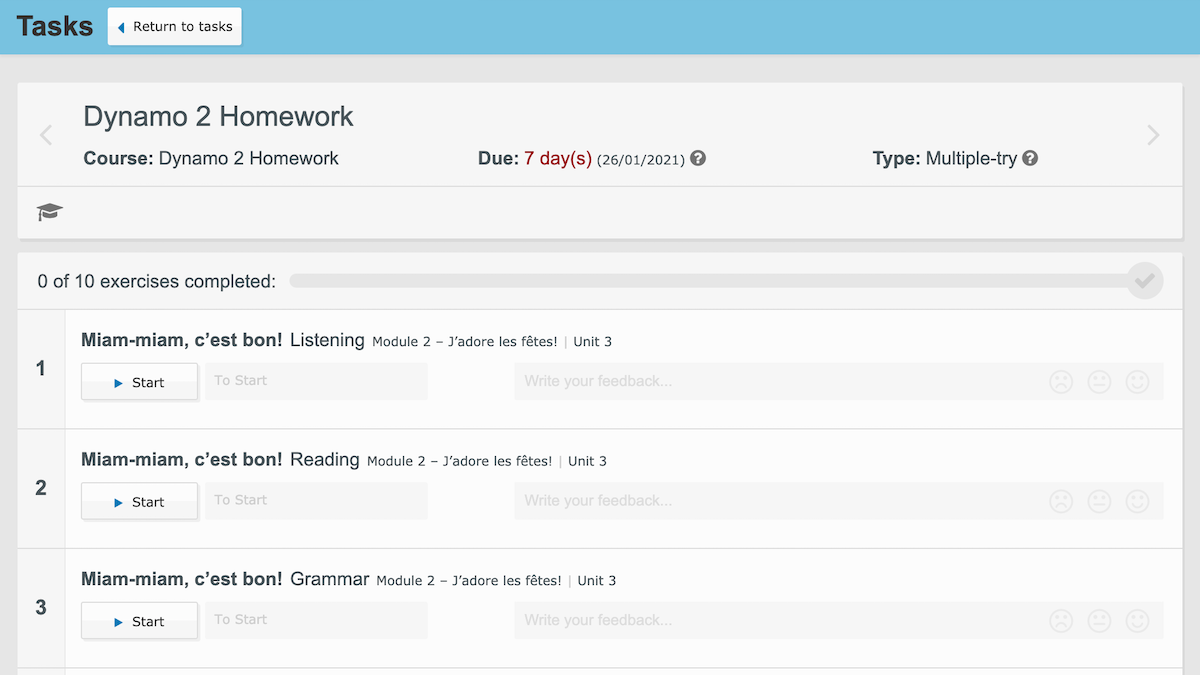Select neutral face rating for Reading exercise
The width and height of the screenshot is (1200, 675).
(1099, 501)
